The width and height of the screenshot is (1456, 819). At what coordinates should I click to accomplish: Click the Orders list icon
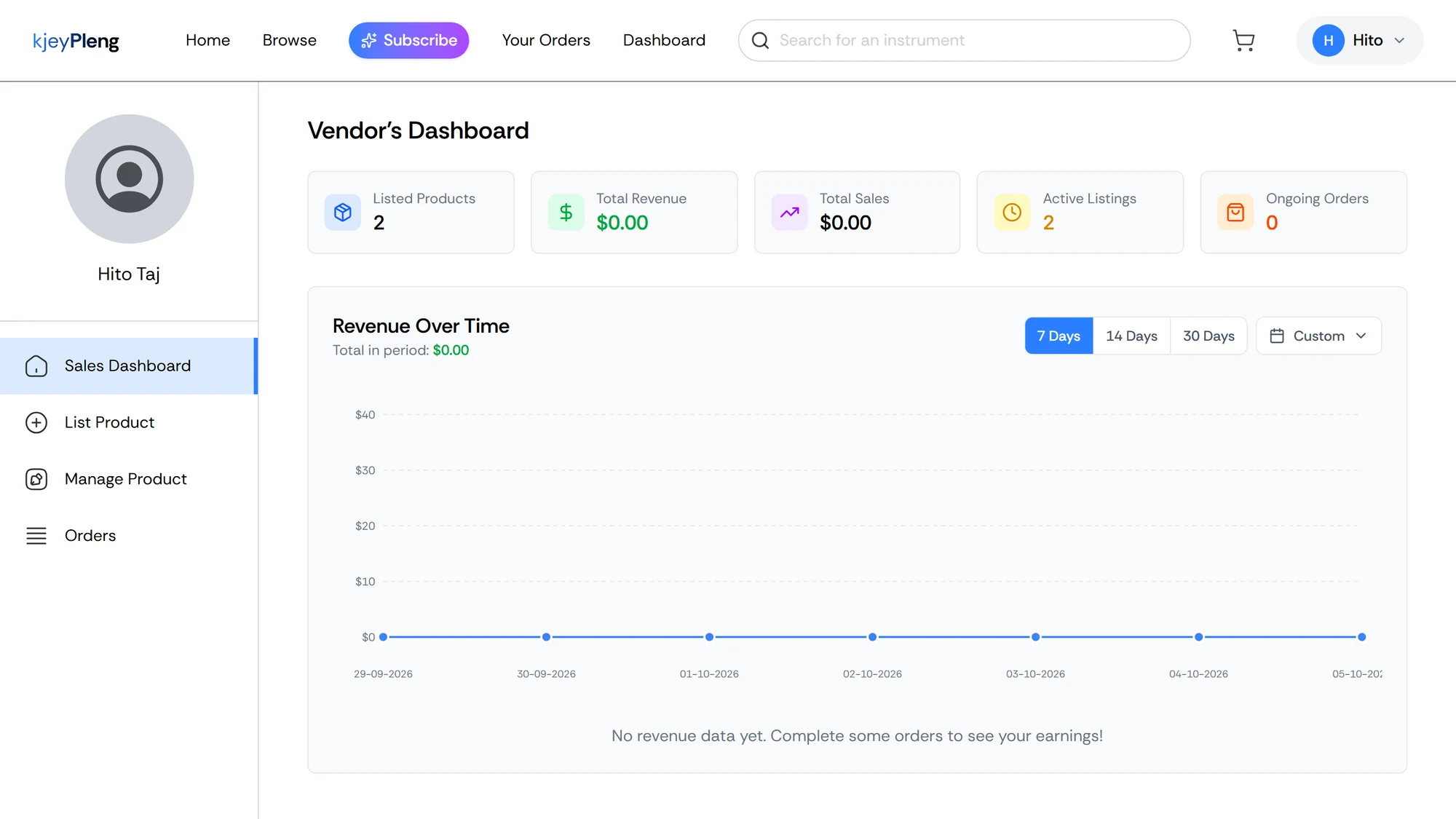36,536
